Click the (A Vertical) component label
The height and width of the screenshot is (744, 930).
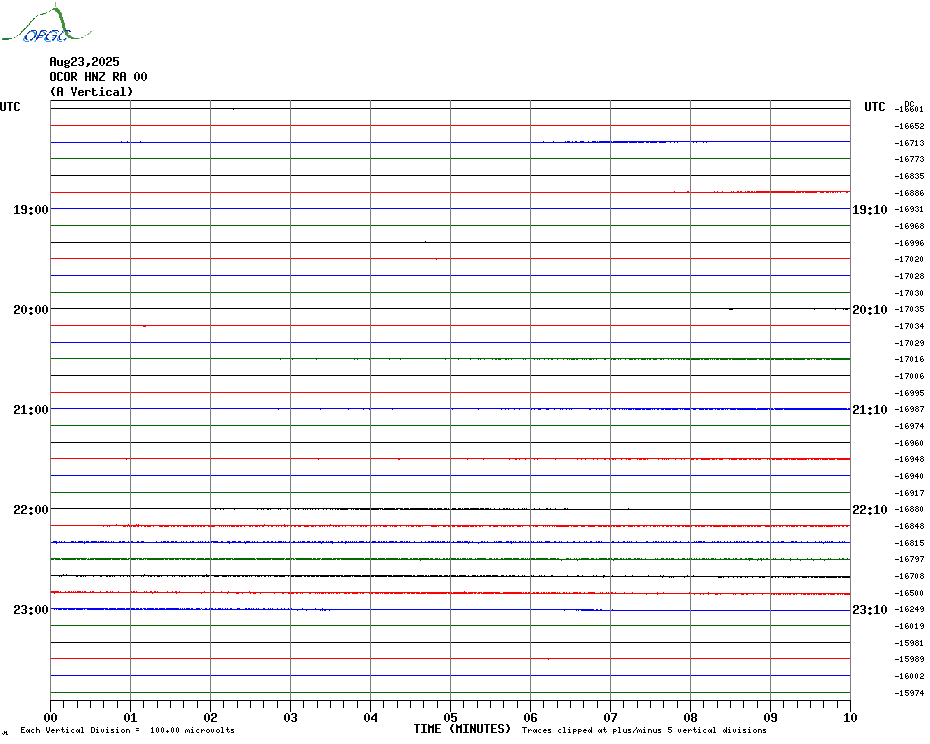[91, 91]
